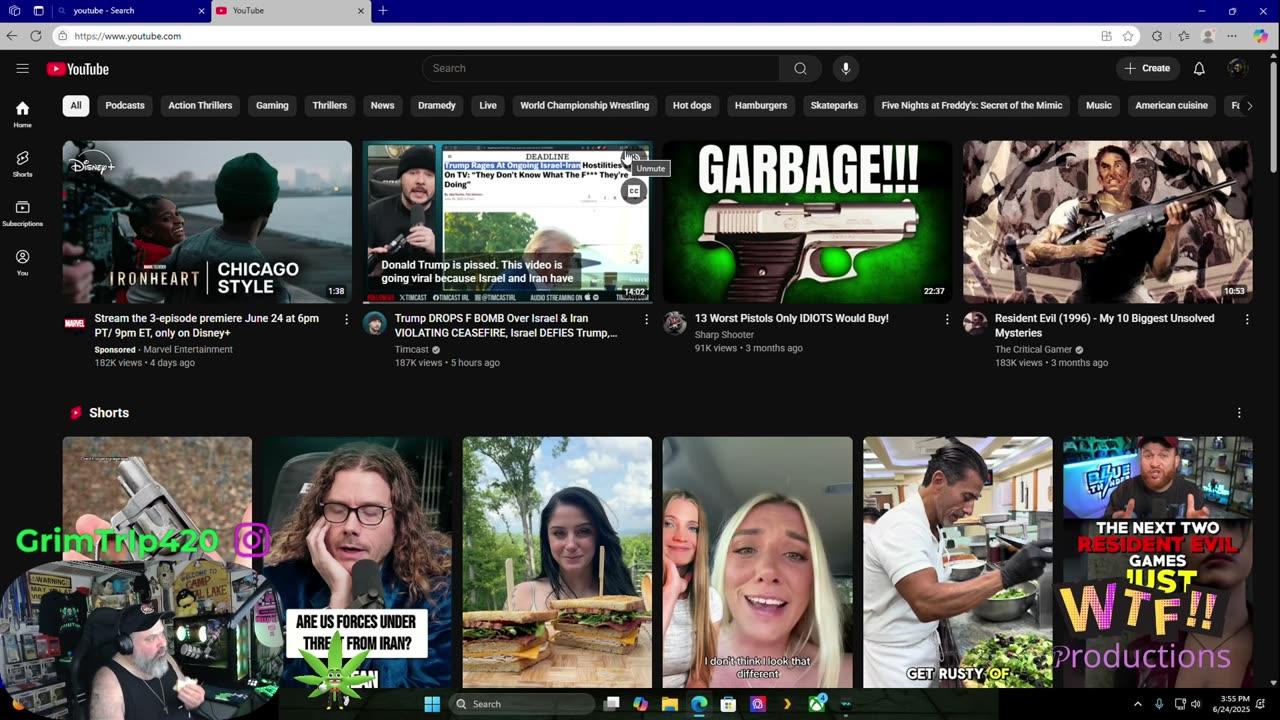Click the YouTube search input field
This screenshot has width=1280, height=720.
pos(601,68)
